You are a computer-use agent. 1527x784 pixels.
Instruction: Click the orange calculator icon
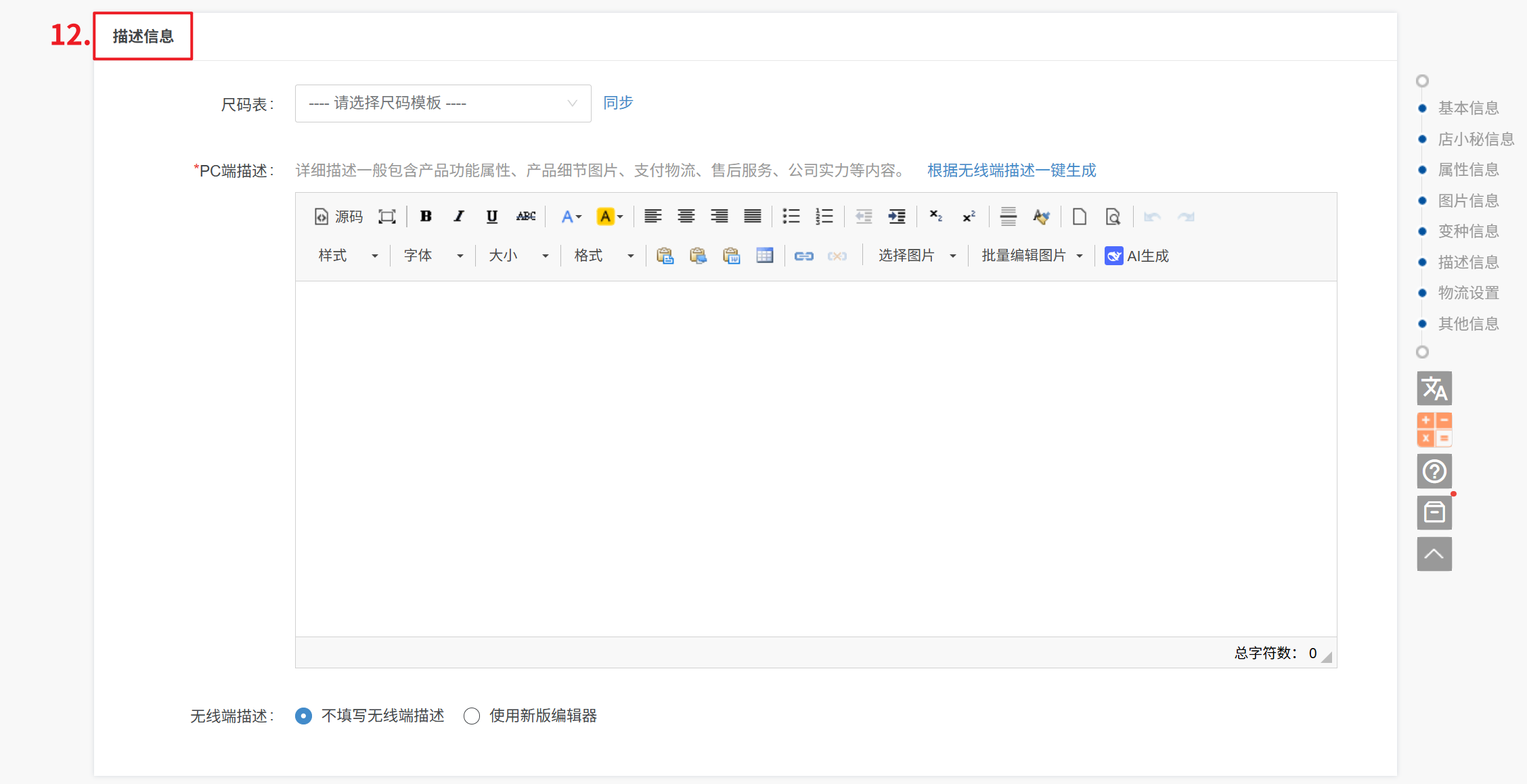tap(1434, 430)
